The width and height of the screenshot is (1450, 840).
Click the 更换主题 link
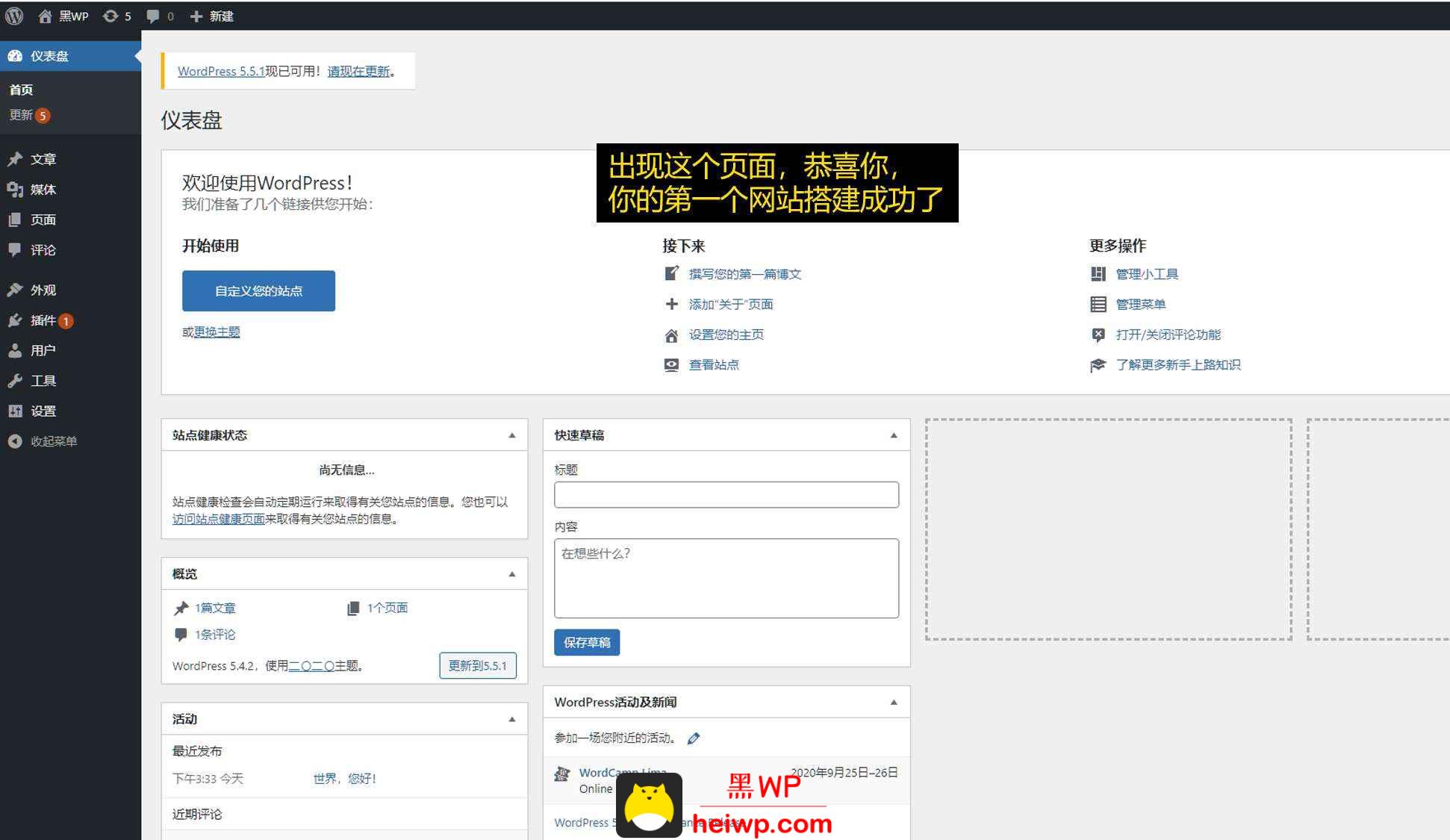[x=217, y=332]
